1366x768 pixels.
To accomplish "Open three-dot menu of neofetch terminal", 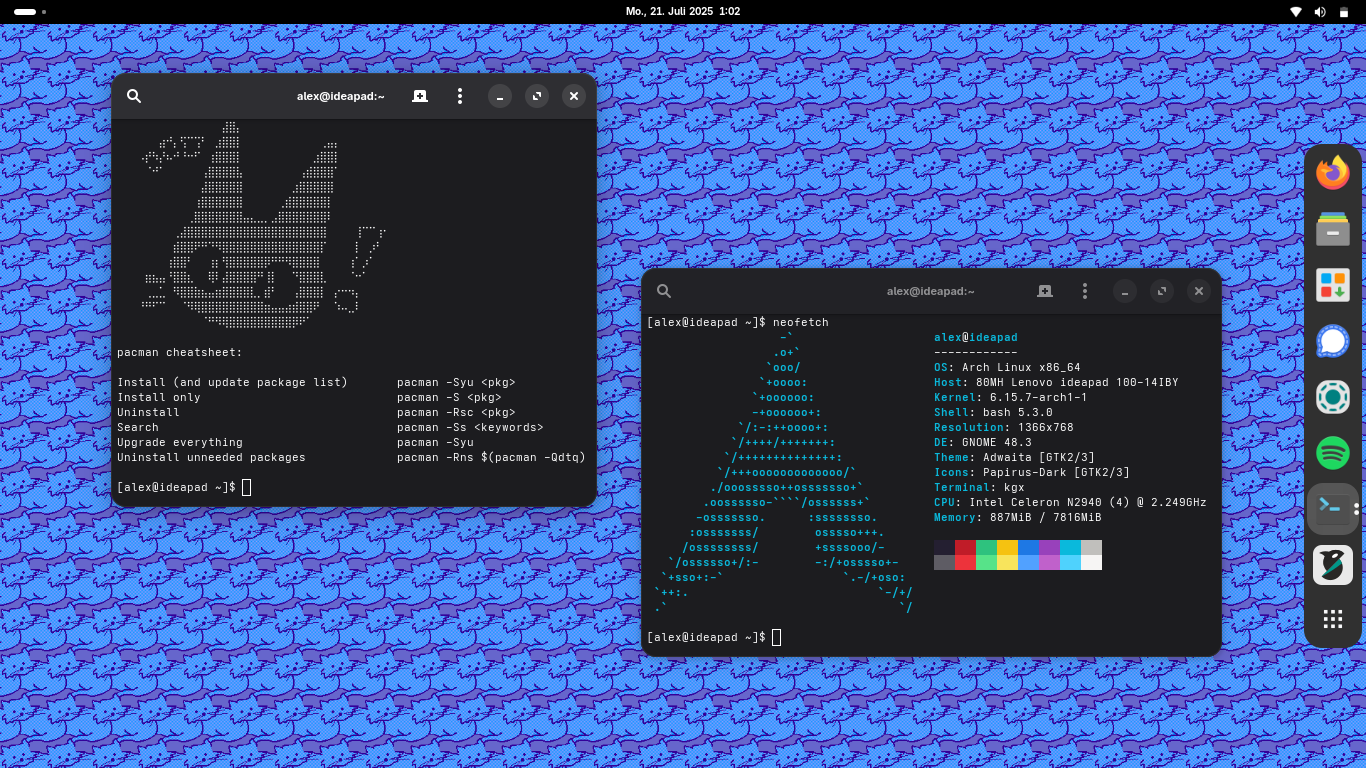I will pyautogui.click(x=1085, y=291).
